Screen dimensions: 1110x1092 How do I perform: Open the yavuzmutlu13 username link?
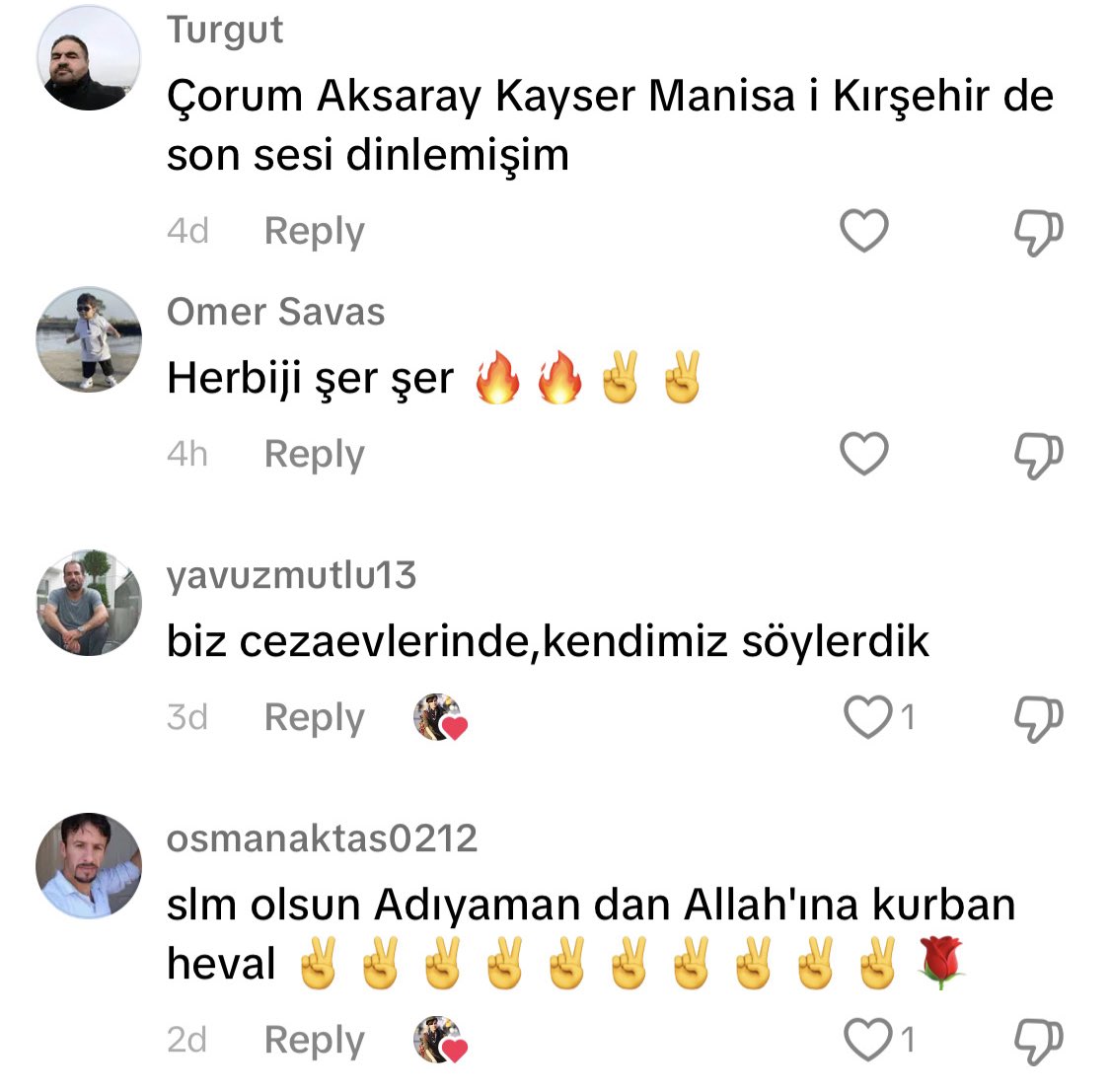[292, 575]
